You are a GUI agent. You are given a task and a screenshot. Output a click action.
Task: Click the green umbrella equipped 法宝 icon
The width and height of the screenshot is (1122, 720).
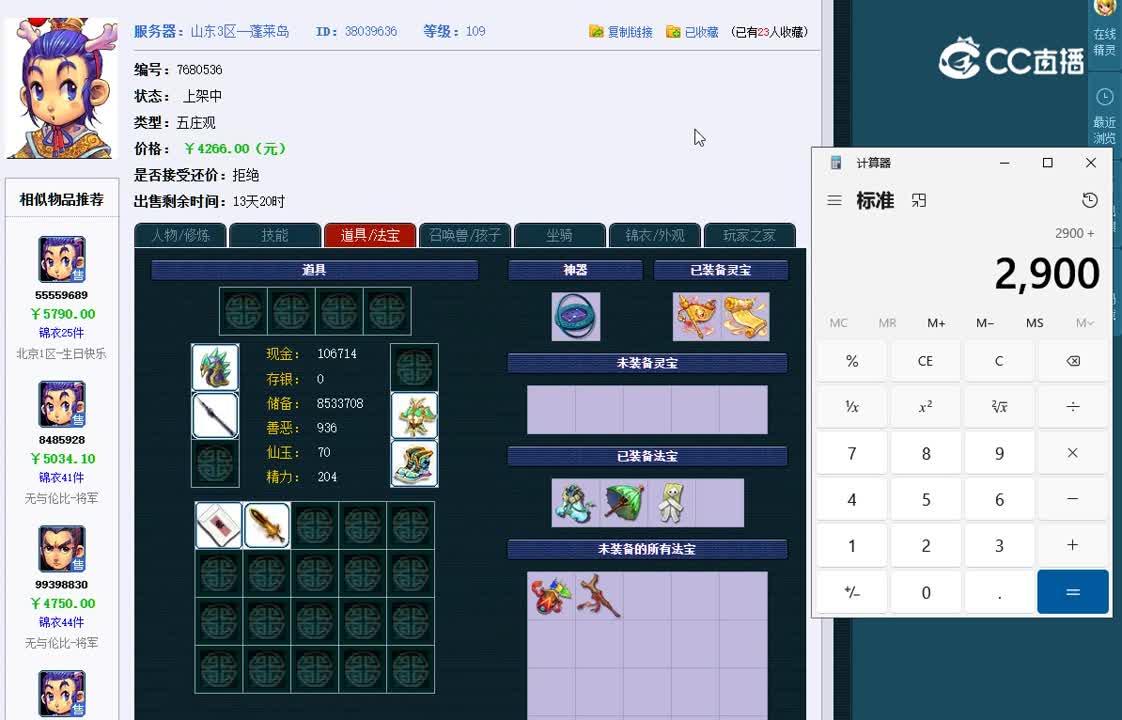pos(624,502)
